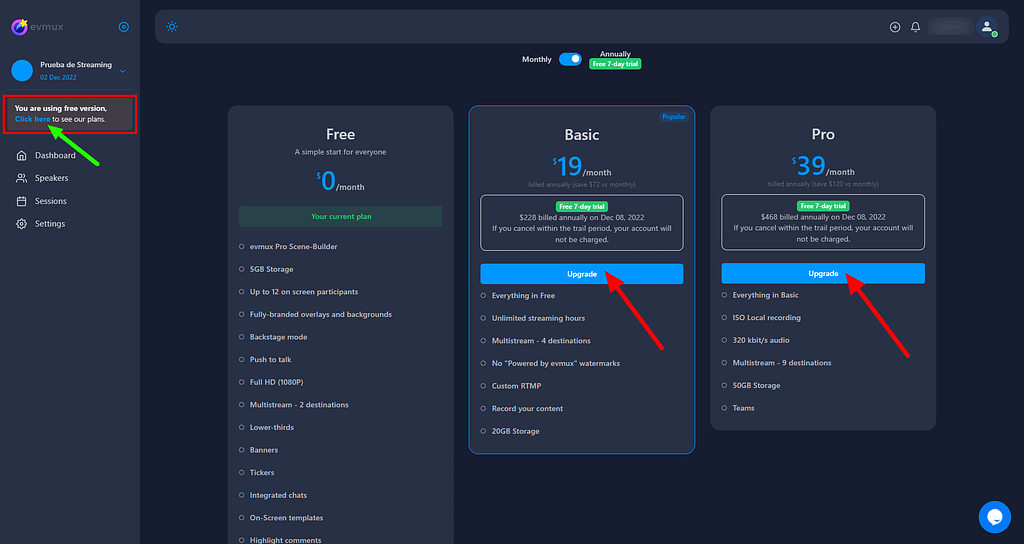This screenshot has height=544, width=1024.
Task: Click the $19/month price
Action: [x=582, y=167]
